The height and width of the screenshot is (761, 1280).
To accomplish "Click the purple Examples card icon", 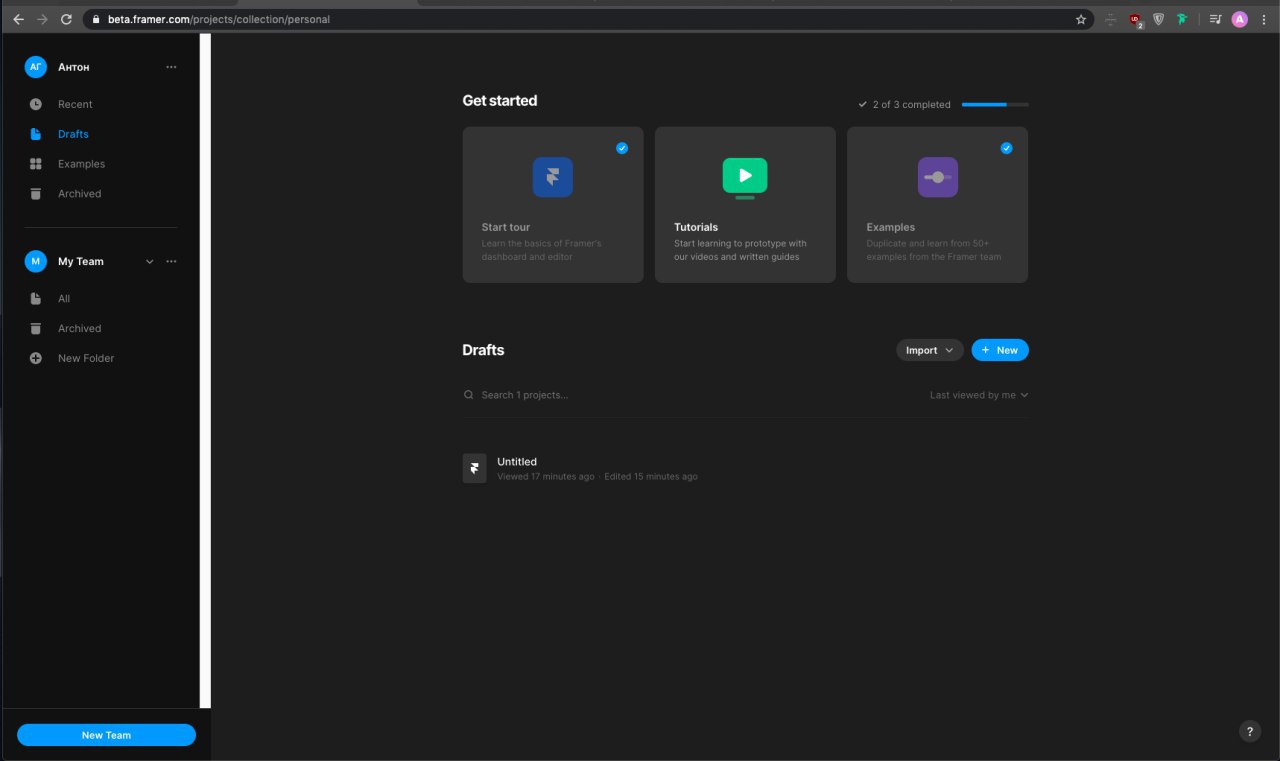I will [x=938, y=177].
